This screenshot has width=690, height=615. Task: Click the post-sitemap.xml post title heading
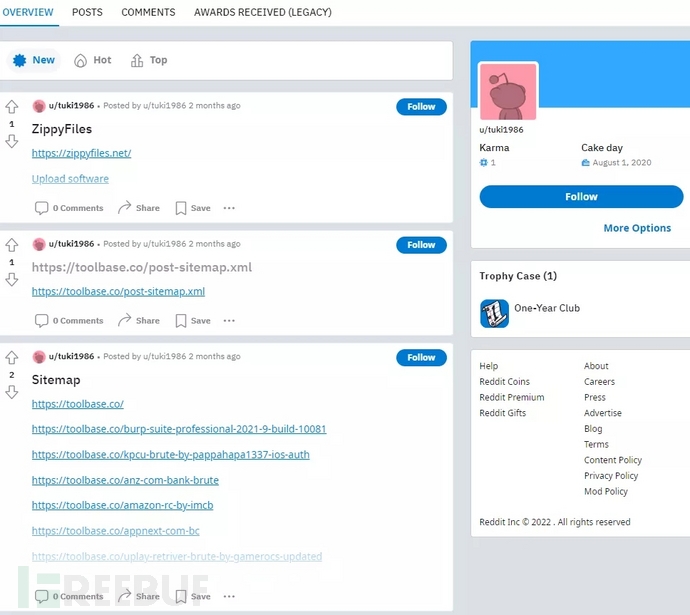pos(142,267)
